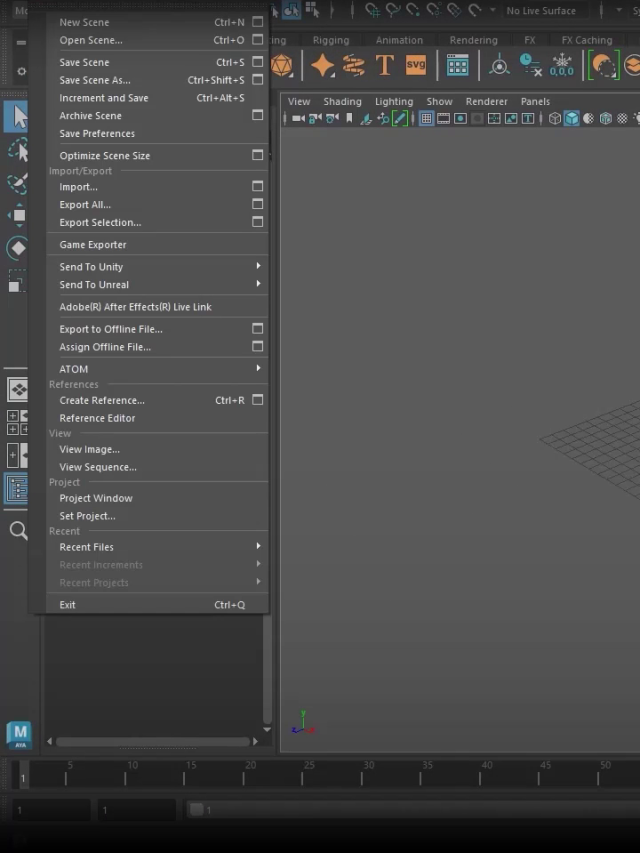Select the arrow Select tool
This screenshot has height=853, width=640.
(18, 119)
